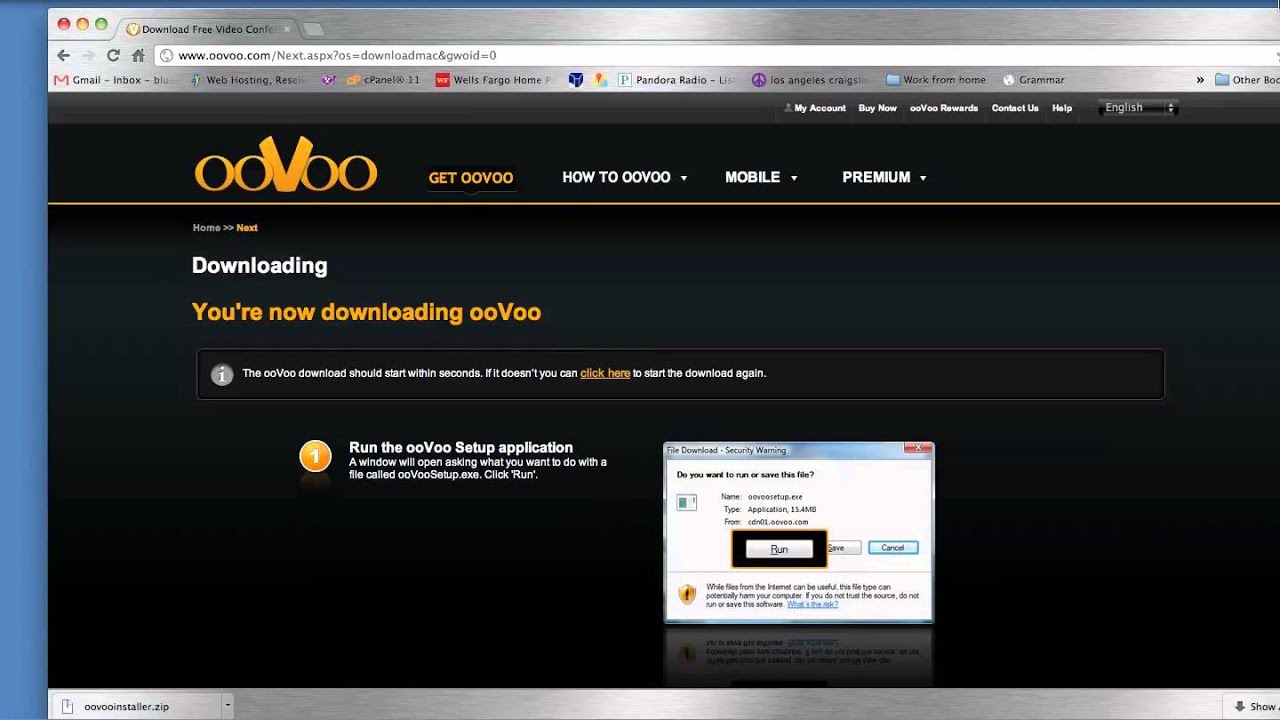The width and height of the screenshot is (1280, 720).
Task: Open a new browser tab
Action: (x=313, y=29)
